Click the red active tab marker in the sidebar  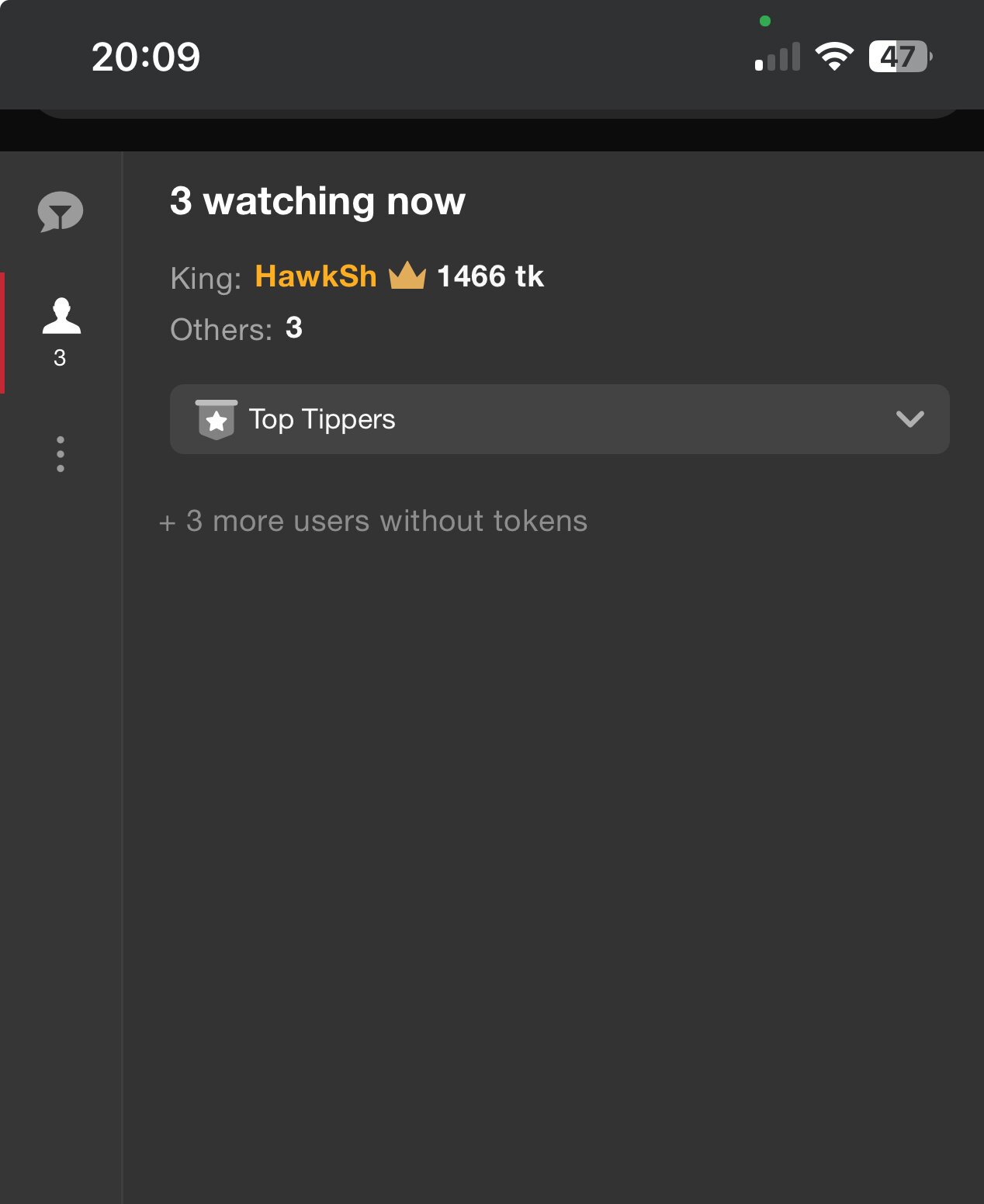[2, 332]
